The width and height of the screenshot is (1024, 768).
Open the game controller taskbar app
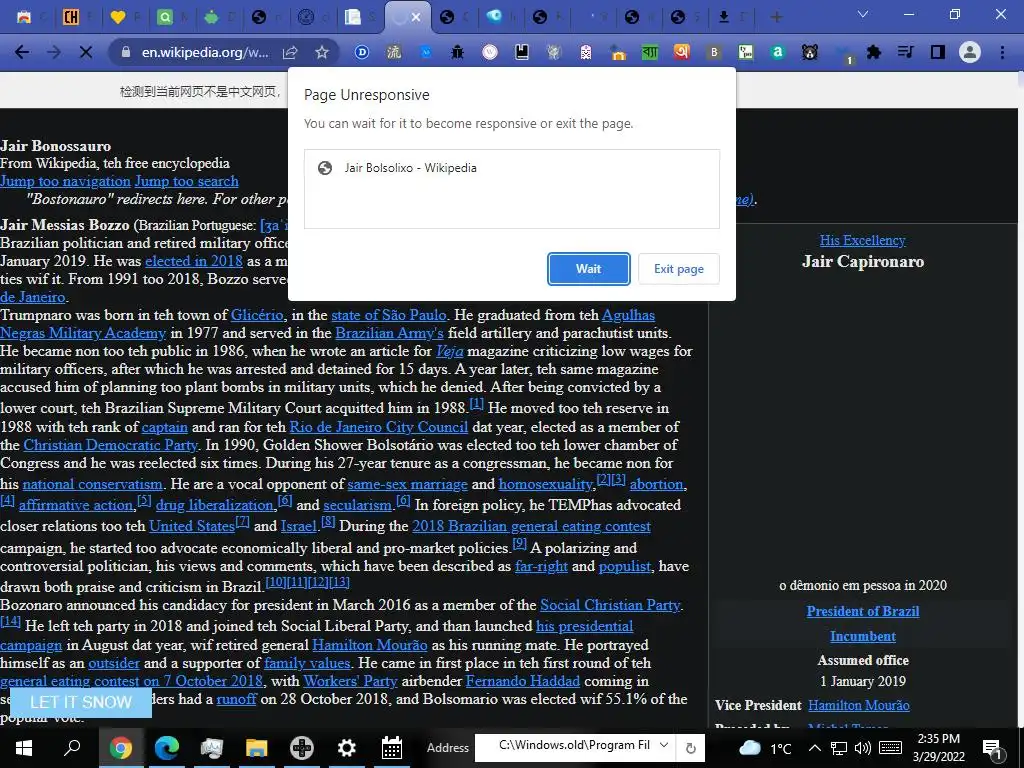point(302,748)
